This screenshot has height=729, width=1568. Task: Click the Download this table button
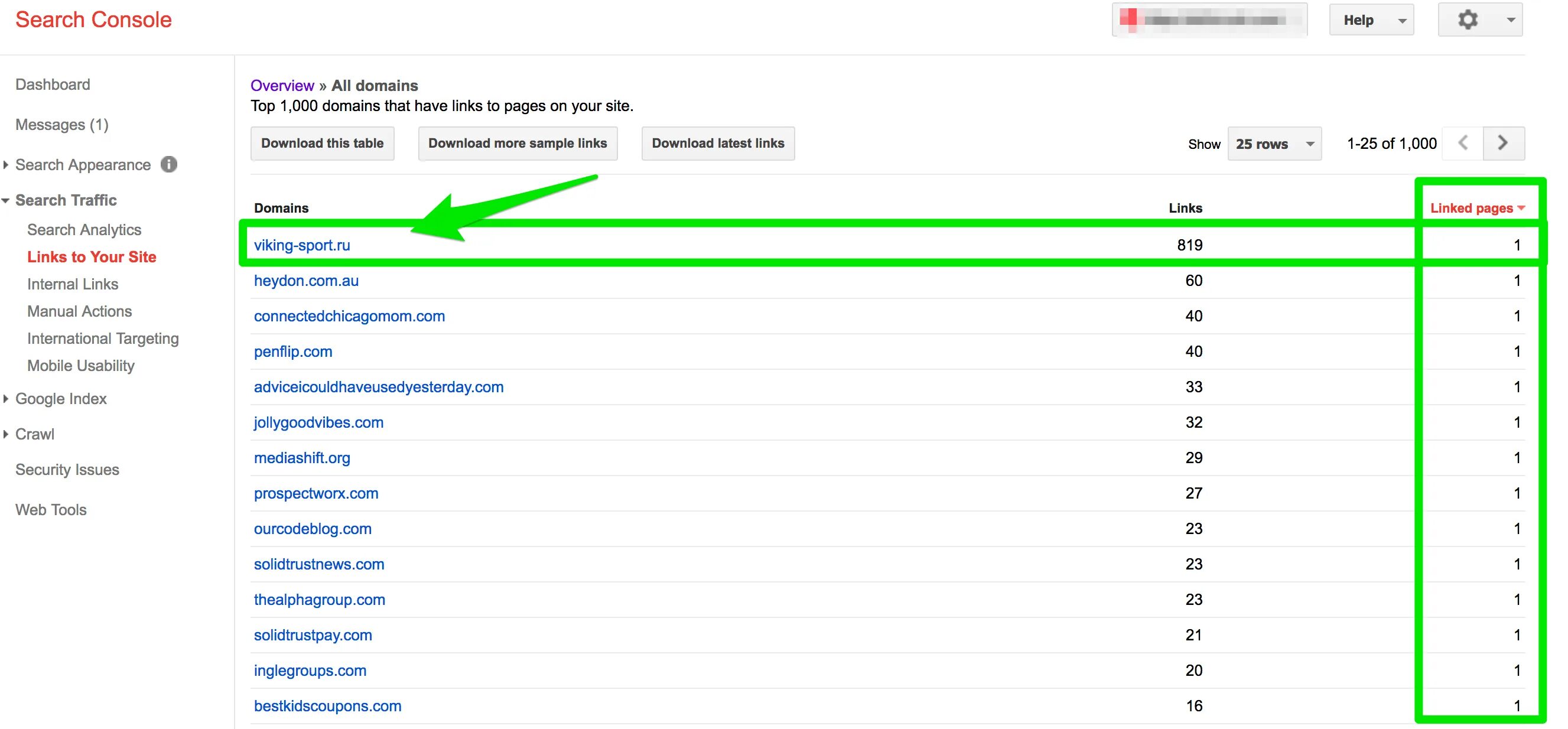tap(321, 143)
